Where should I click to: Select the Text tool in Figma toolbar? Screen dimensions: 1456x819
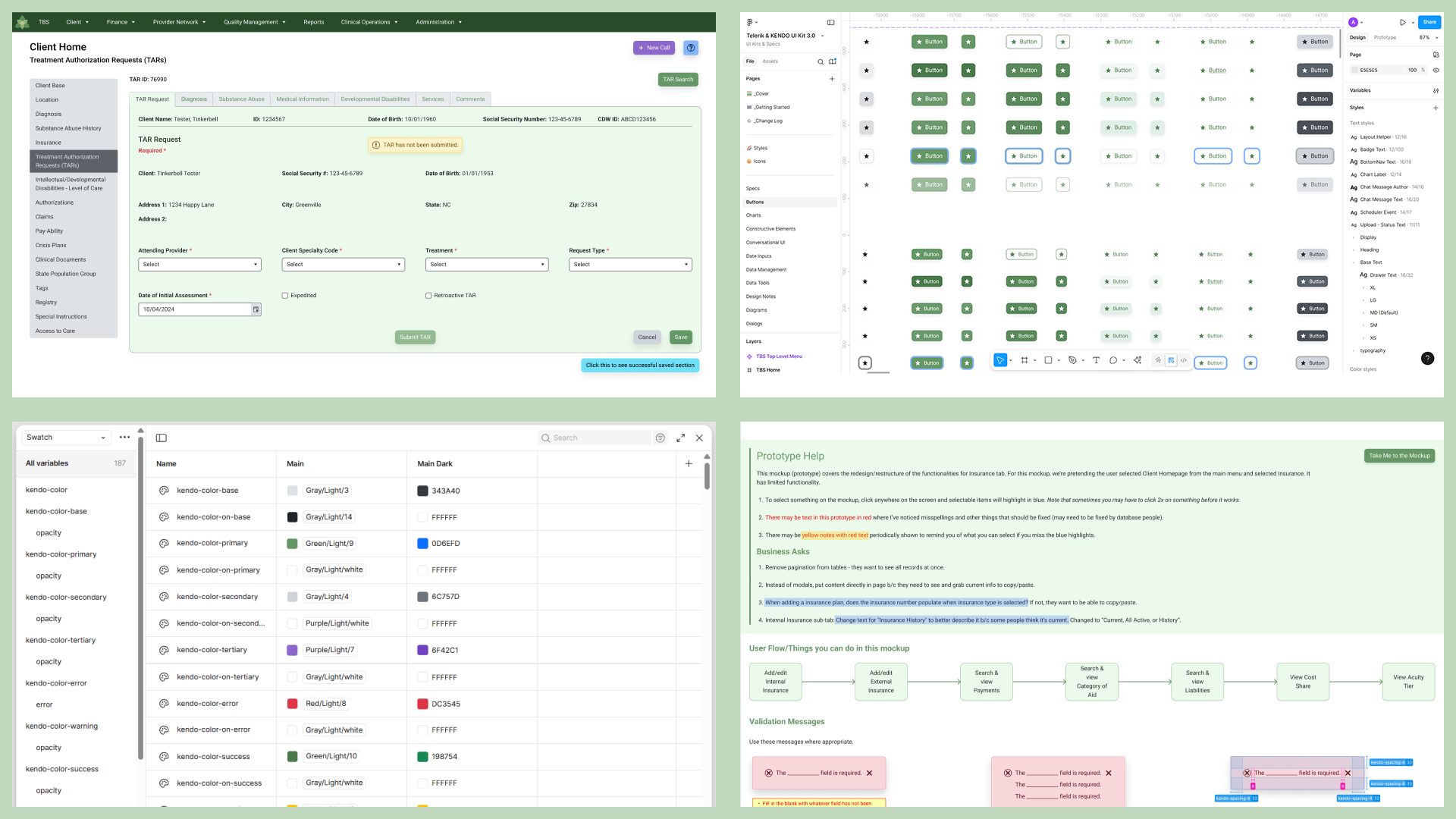tap(1096, 360)
